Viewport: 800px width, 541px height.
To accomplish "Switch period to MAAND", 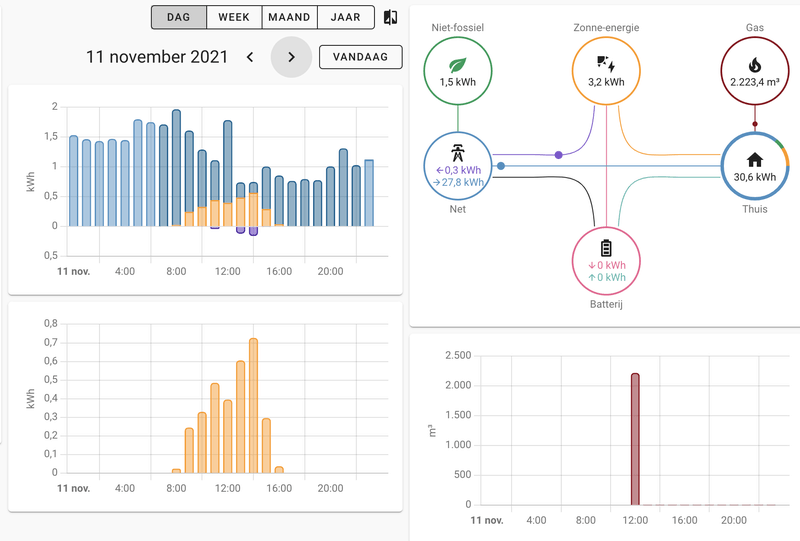I will click(289, 17).
